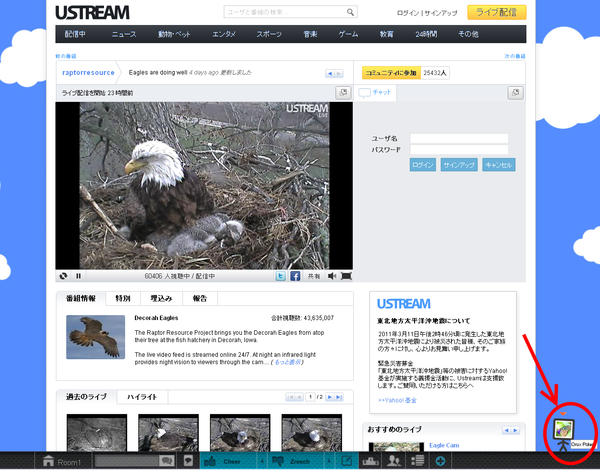600x470 pixels.
Task: Click the dark speech bubble icon in the bottom bar
Action: coord(188,461)
